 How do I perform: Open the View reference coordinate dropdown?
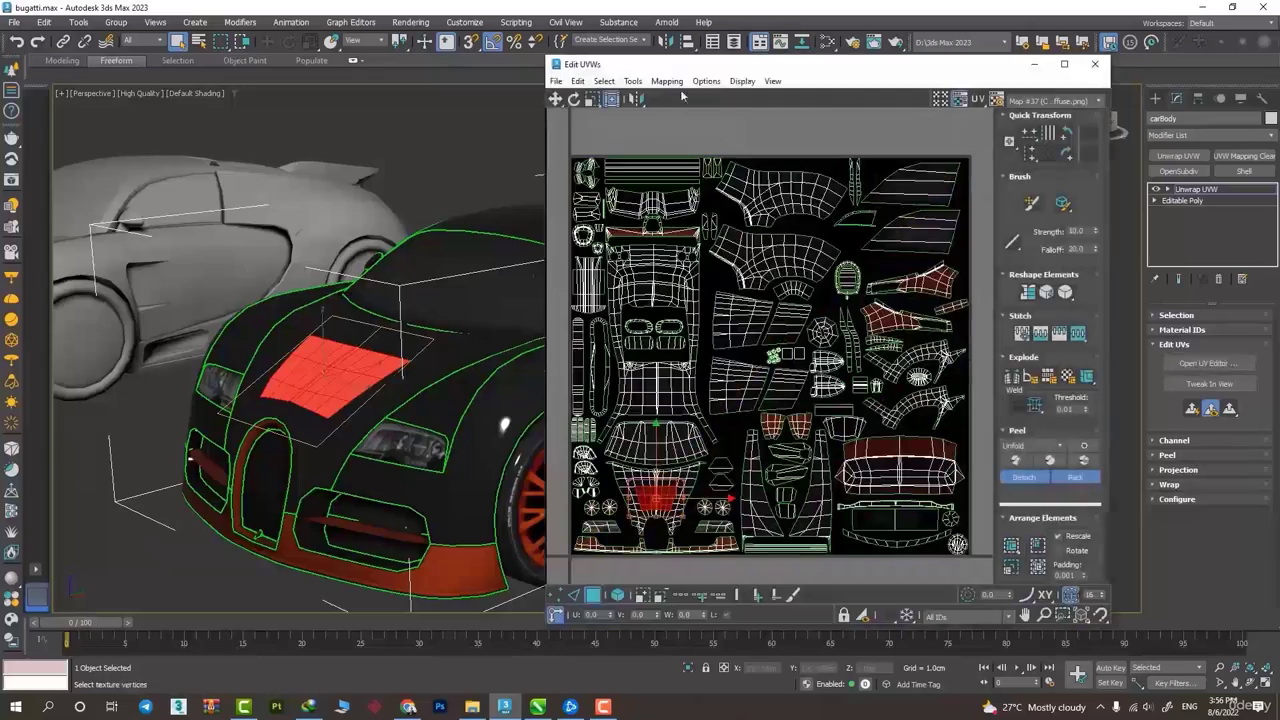(x=365, y=41)
